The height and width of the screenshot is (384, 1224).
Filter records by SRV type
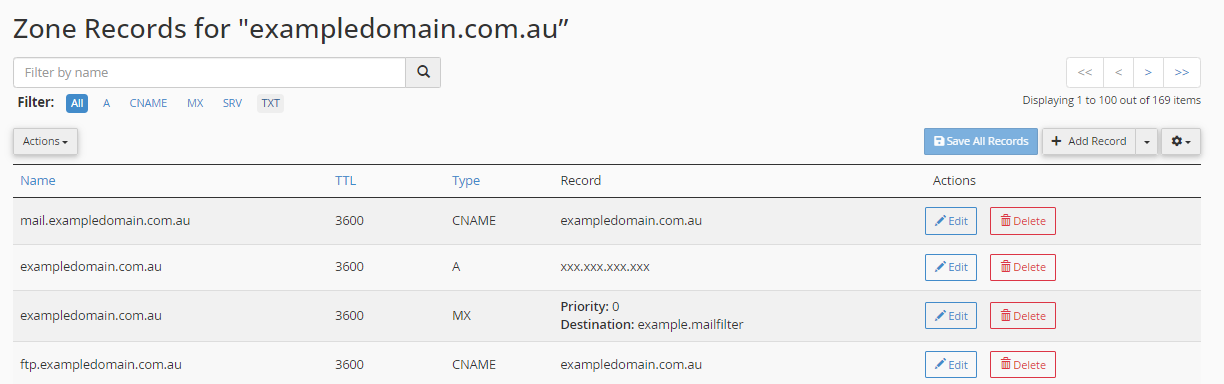tap(232, 103)
